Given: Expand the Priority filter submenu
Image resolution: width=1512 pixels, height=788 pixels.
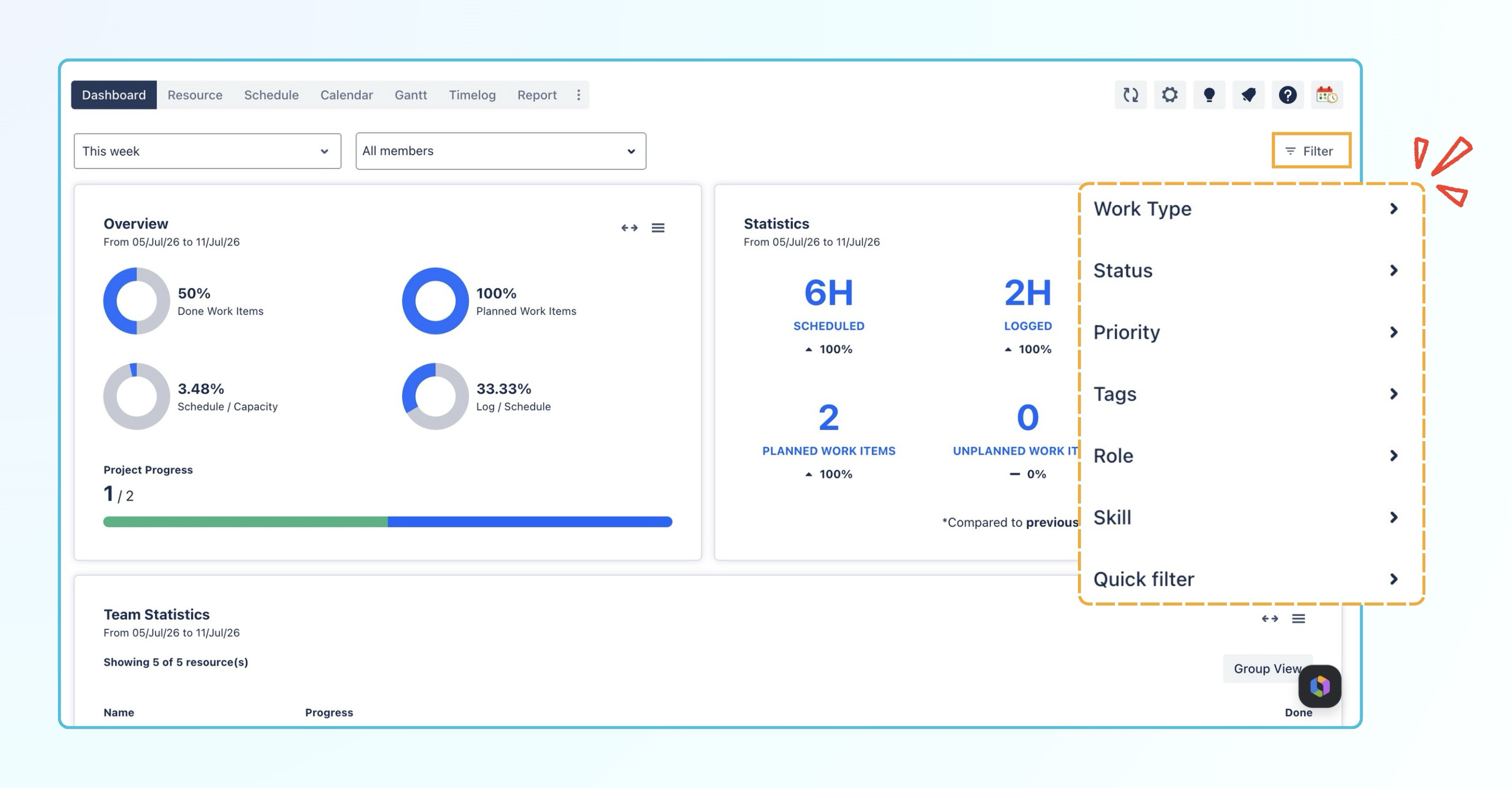Looking at the screenshot, I should [x=1246, y=332].
